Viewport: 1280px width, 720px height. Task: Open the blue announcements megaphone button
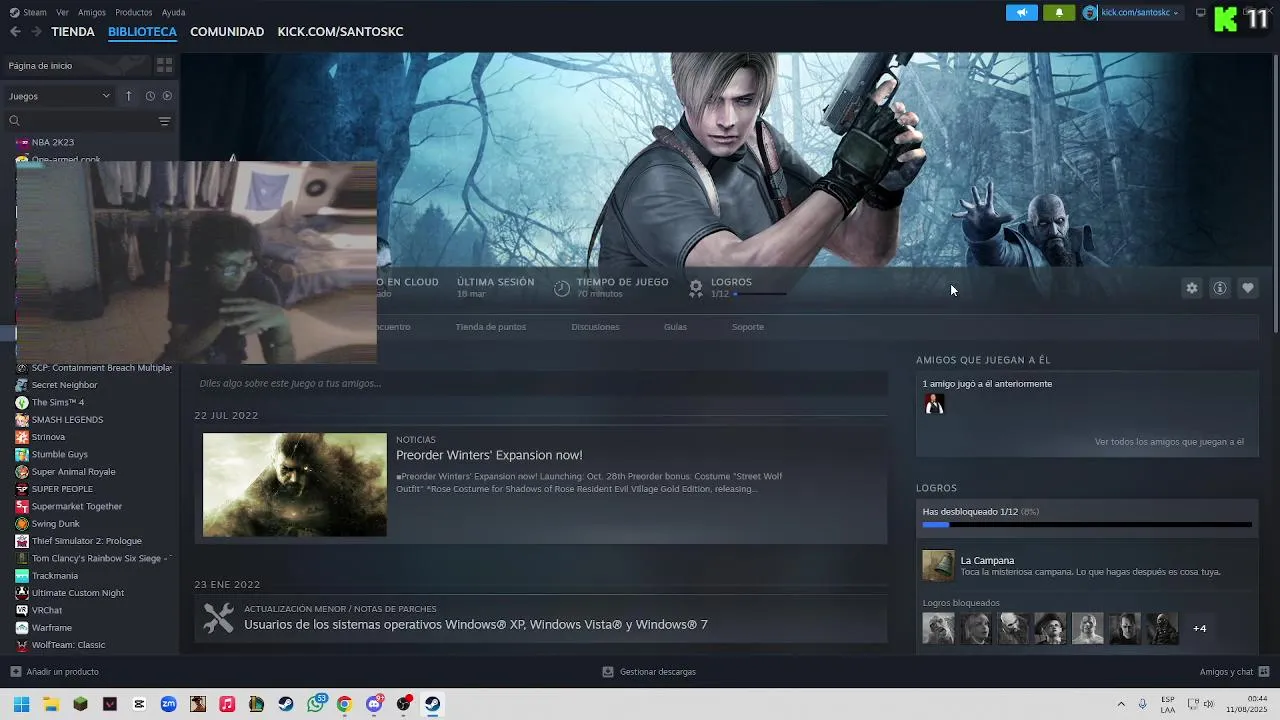[1021, 13]
